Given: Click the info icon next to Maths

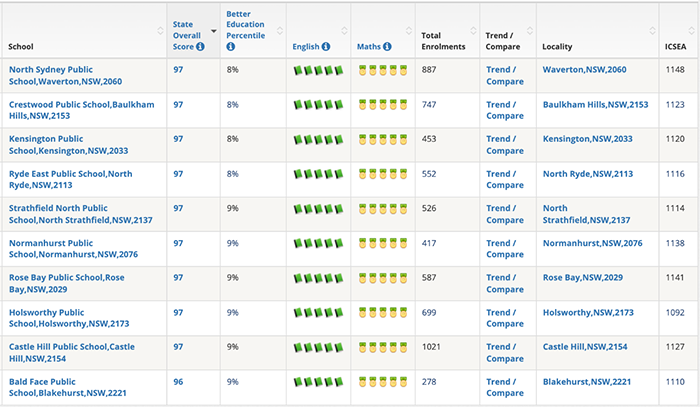Looking at the screenshot, I should pos(387,47).
